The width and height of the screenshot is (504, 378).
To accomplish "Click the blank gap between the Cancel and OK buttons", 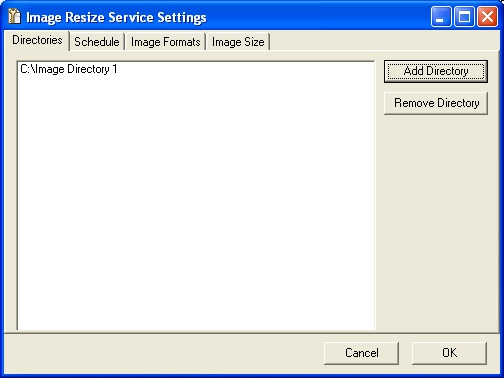I will coord(405,353).
